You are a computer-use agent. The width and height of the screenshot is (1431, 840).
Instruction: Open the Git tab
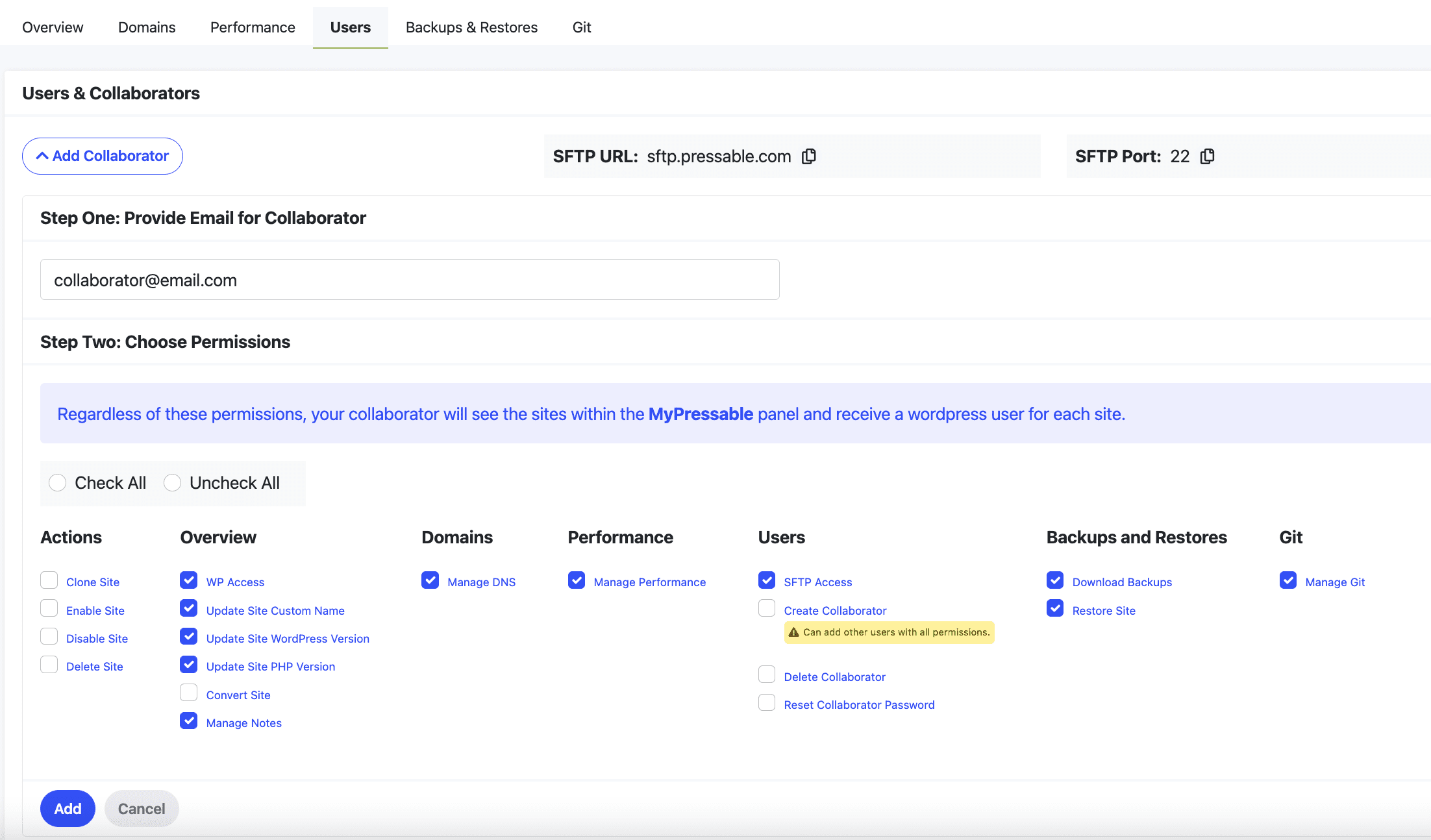[581, 27]
